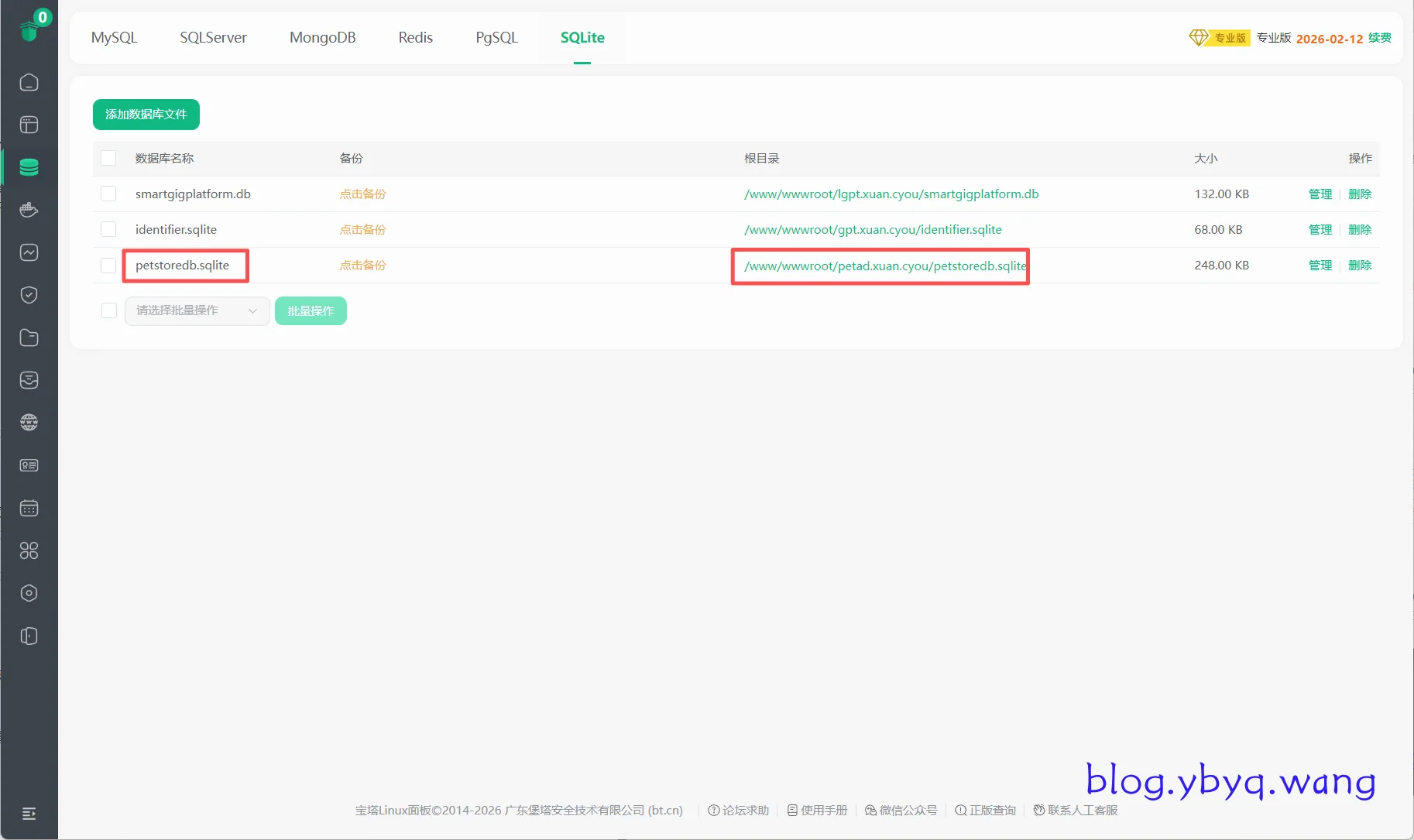Open the monitoring chart sidebar icon
This screenshot has width=1414, height=840.
(x=29, y=252)
